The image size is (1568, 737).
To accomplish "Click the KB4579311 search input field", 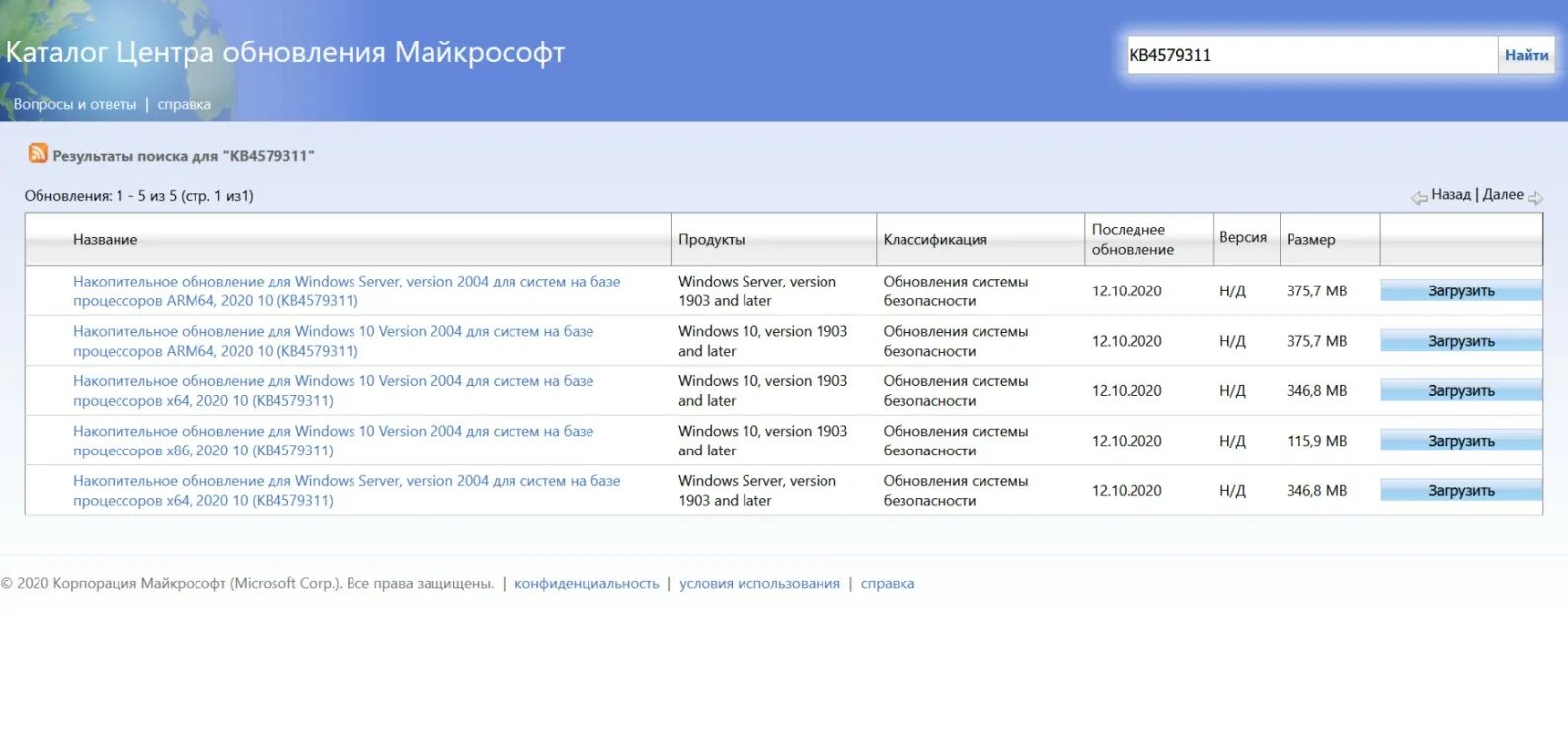I will click(1311, 55).
